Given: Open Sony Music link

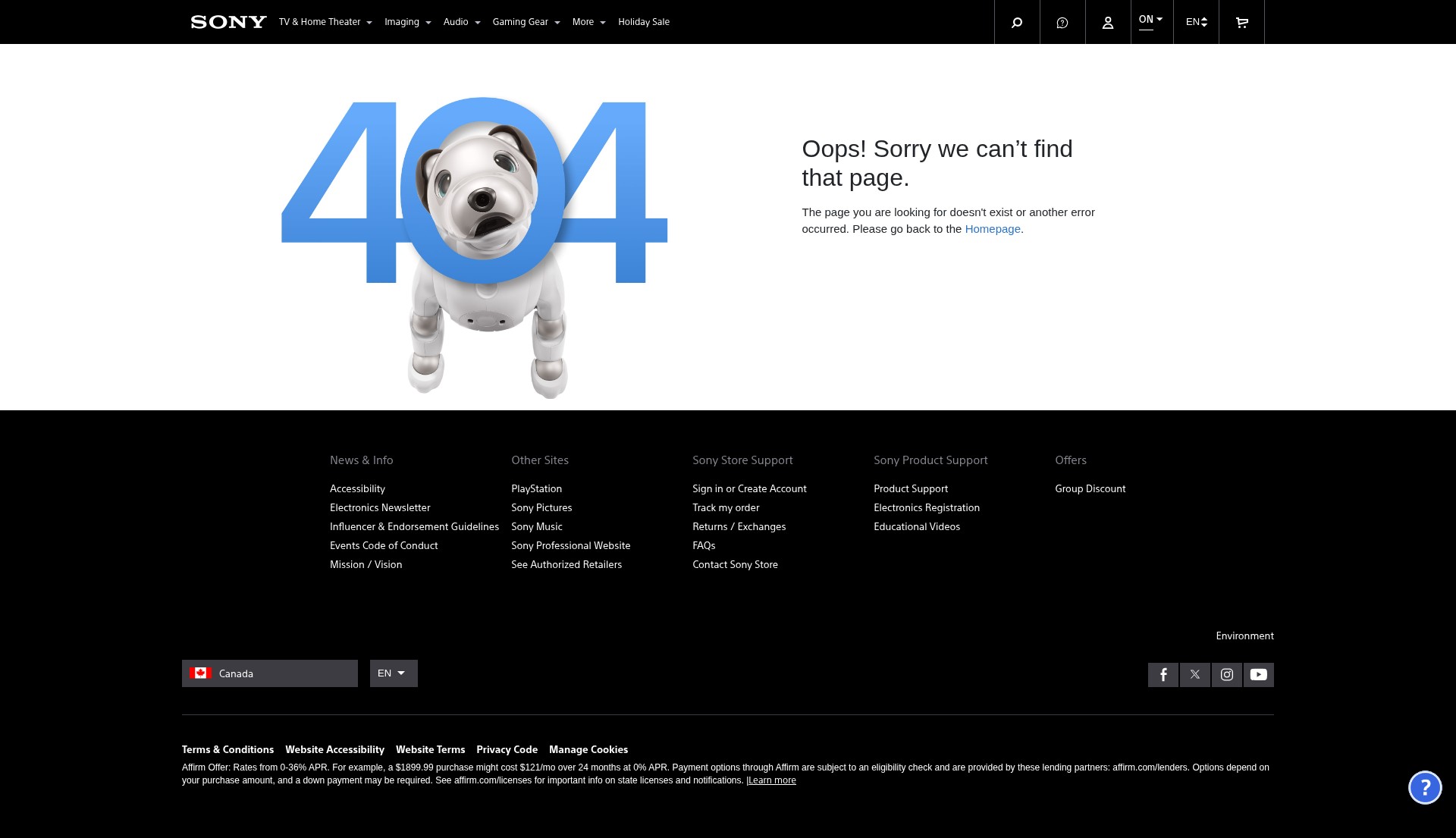Looking at the screenshot, I should (x=537, y=527).
